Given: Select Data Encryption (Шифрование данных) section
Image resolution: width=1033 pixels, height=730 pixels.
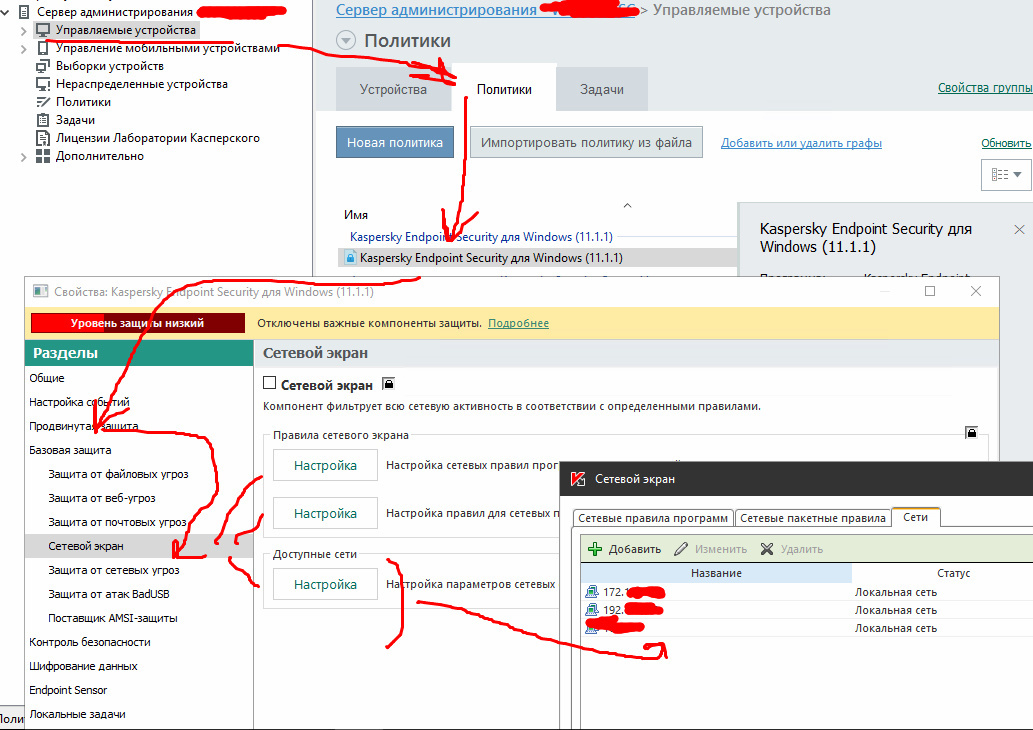Looking at the screenshot, I should coord(83,666).
